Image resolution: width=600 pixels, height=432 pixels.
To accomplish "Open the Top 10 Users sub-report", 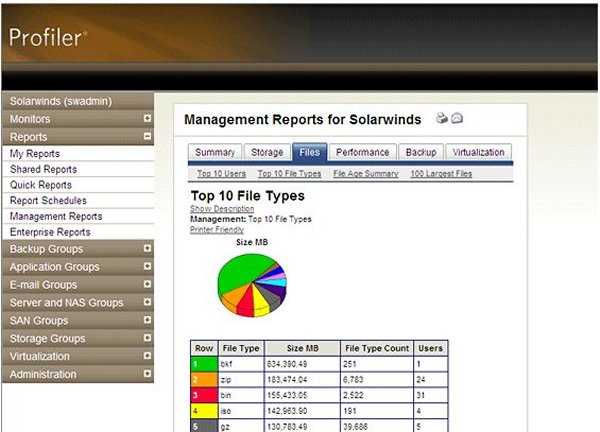I will coord(222,174).
